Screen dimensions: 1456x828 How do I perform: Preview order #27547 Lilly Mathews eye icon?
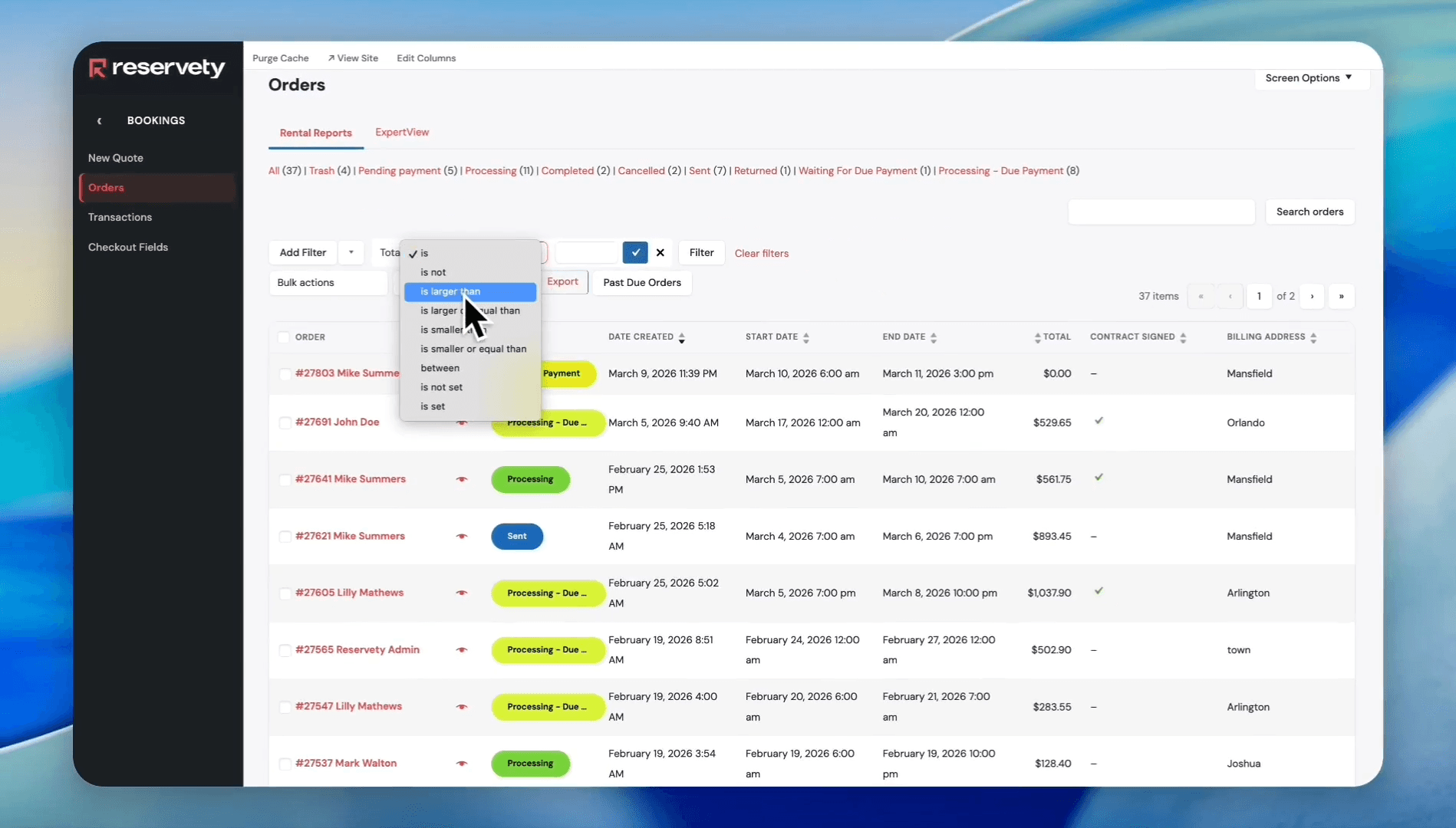point(462,706)
